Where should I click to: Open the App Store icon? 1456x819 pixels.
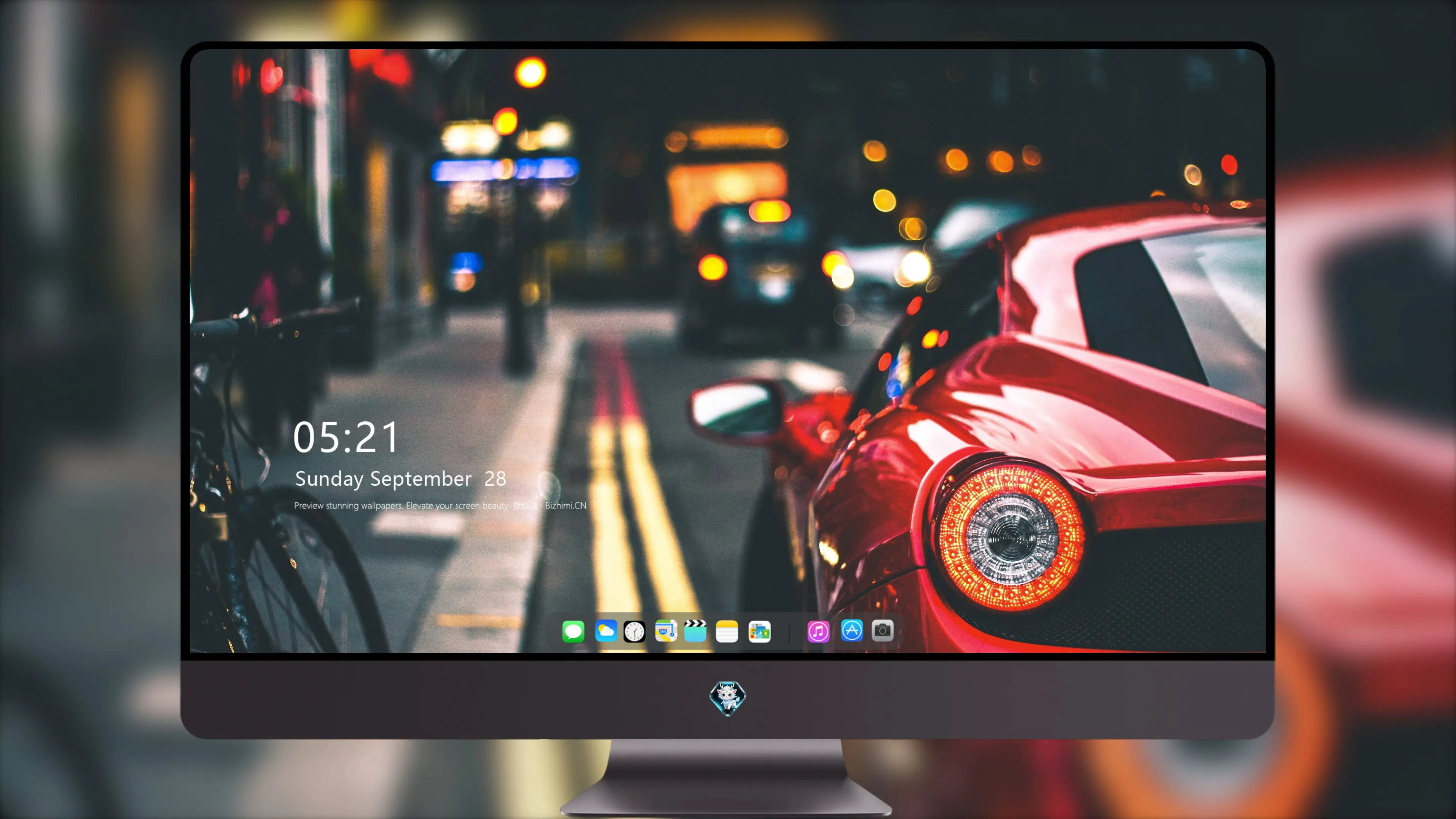click(x=852, y=630)
